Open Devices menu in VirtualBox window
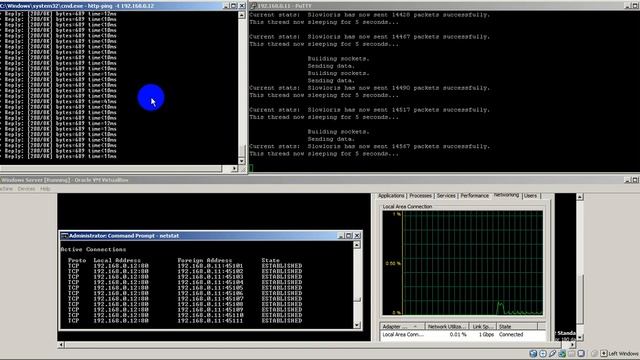The image size is (640, 360). [26, 189]
